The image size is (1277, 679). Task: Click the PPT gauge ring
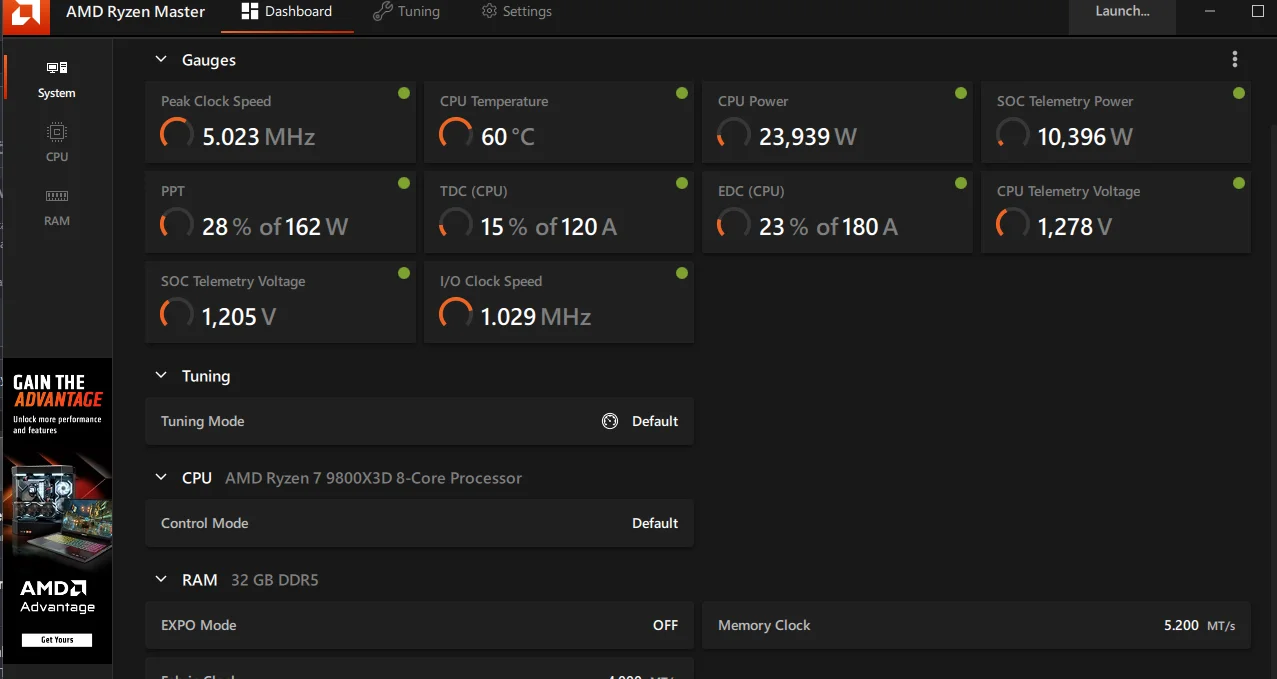(177, 225)
